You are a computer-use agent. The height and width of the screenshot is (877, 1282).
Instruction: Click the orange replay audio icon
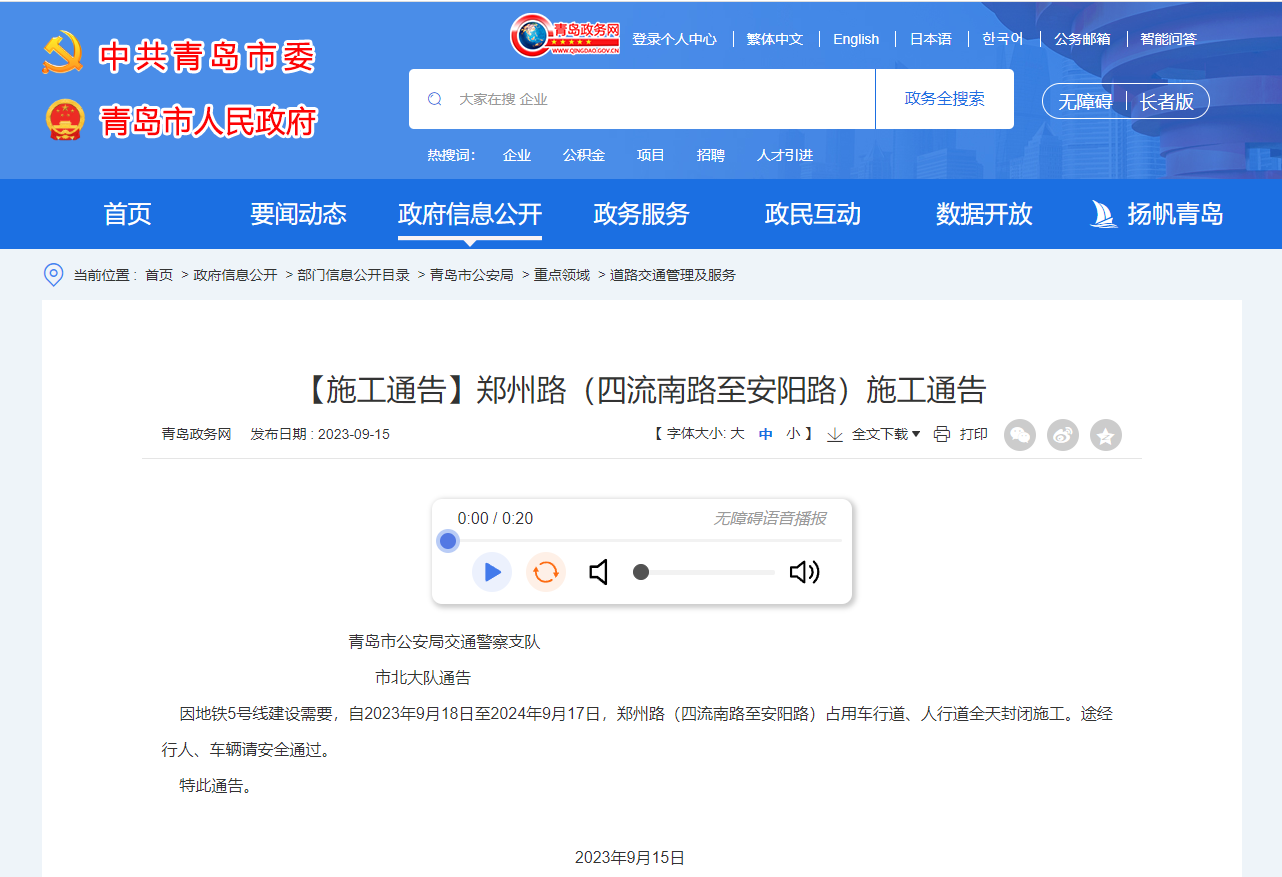545,572
